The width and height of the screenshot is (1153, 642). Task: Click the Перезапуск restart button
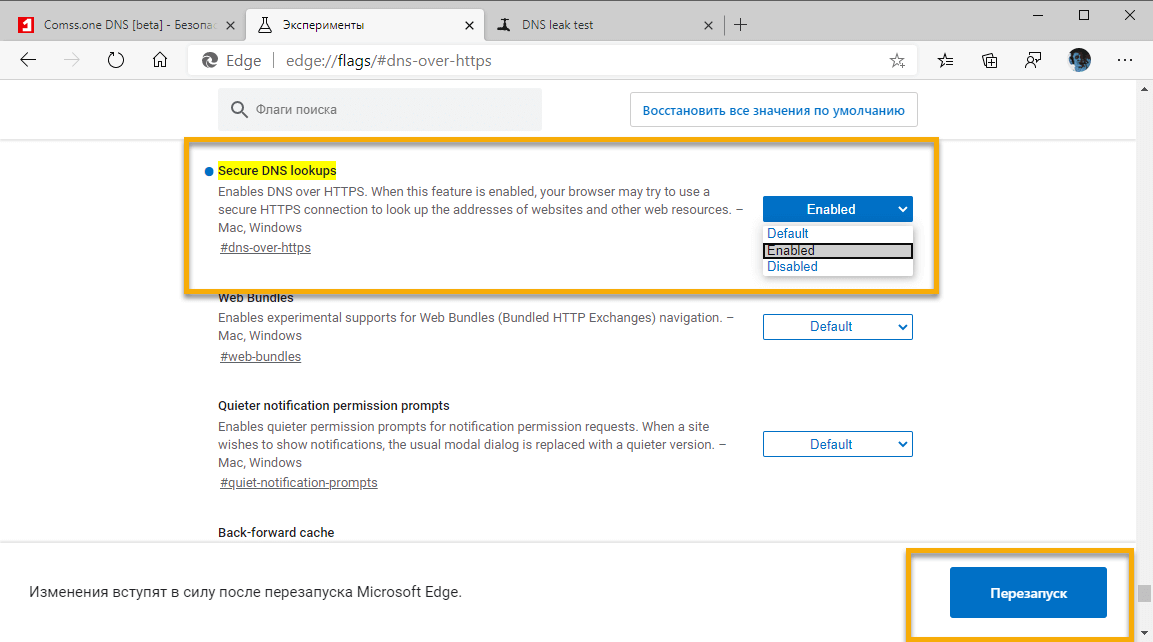1028,592
